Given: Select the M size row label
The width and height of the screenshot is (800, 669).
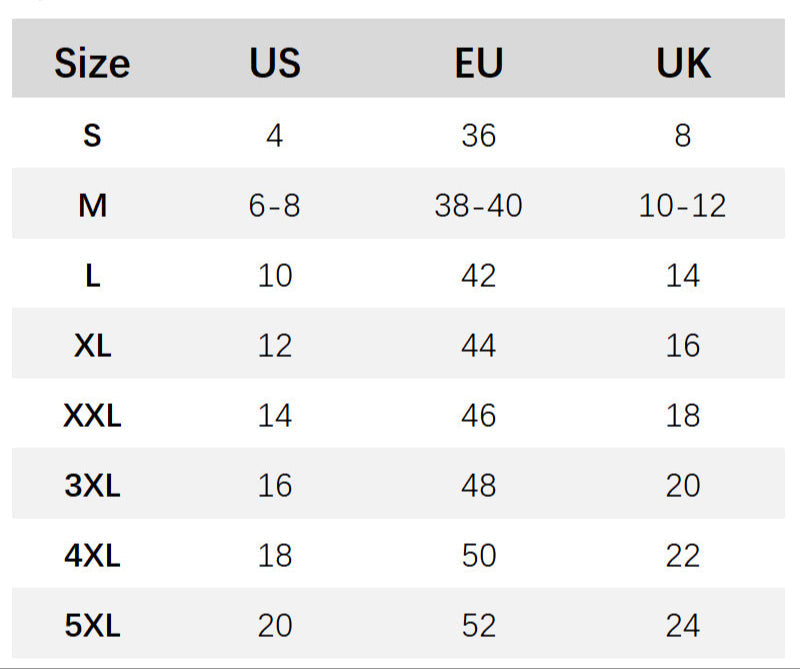Looking at the screenshot, I should [92, 206].
